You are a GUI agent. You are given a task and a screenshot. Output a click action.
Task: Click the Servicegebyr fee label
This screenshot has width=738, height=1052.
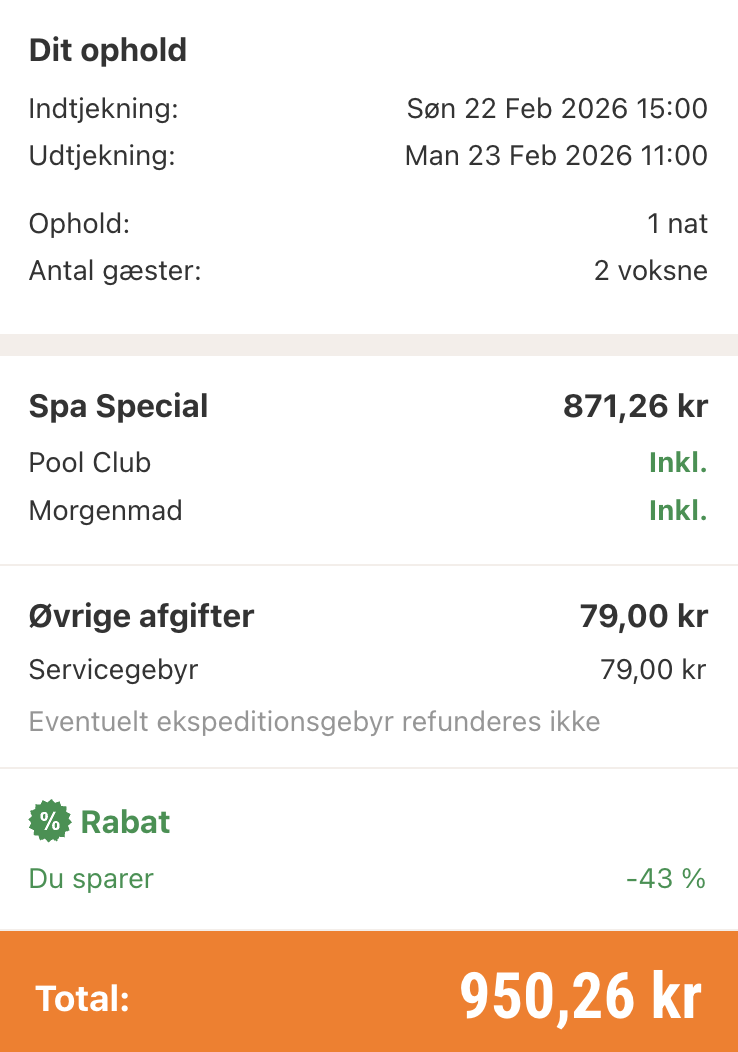pos(113,669)
